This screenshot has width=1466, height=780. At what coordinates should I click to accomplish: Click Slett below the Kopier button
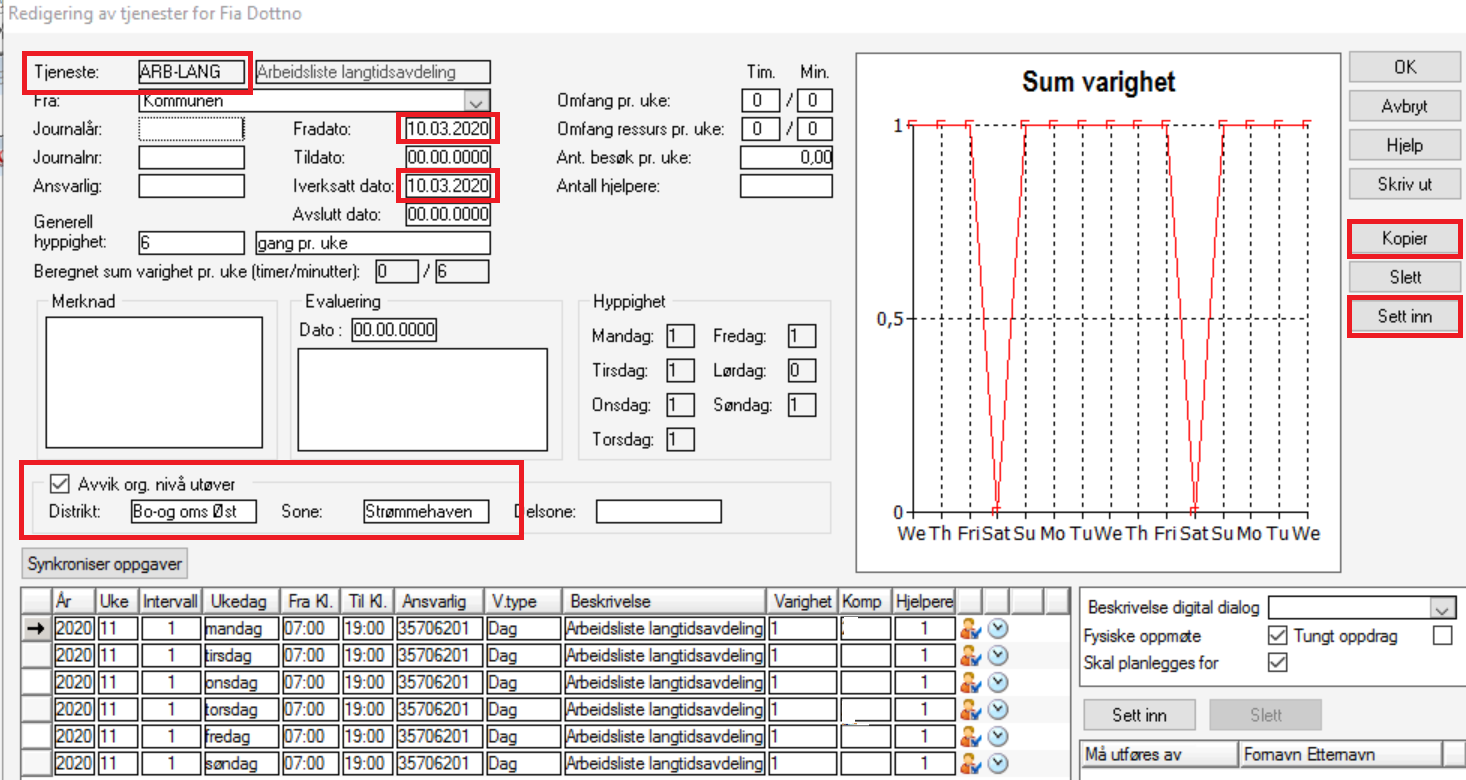point(1404,277)
